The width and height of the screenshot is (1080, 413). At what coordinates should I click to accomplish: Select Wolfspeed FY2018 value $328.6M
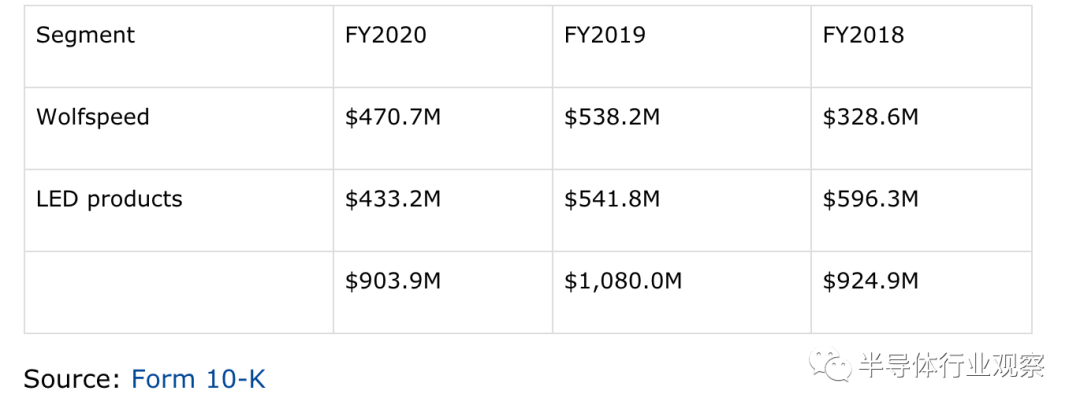click(870, 117)
